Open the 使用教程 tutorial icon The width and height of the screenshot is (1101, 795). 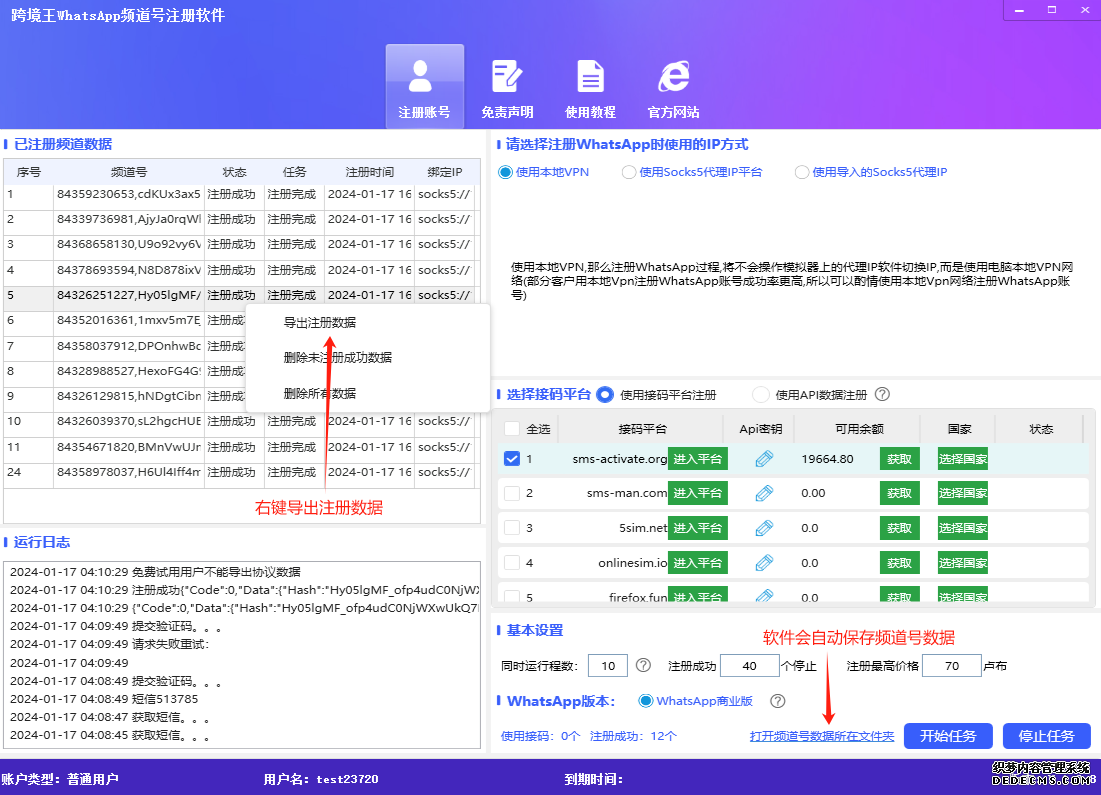coord(590,86)
